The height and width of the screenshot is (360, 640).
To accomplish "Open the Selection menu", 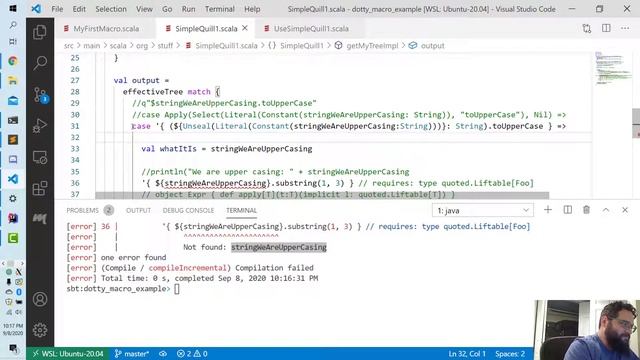I will coord(111,9).
